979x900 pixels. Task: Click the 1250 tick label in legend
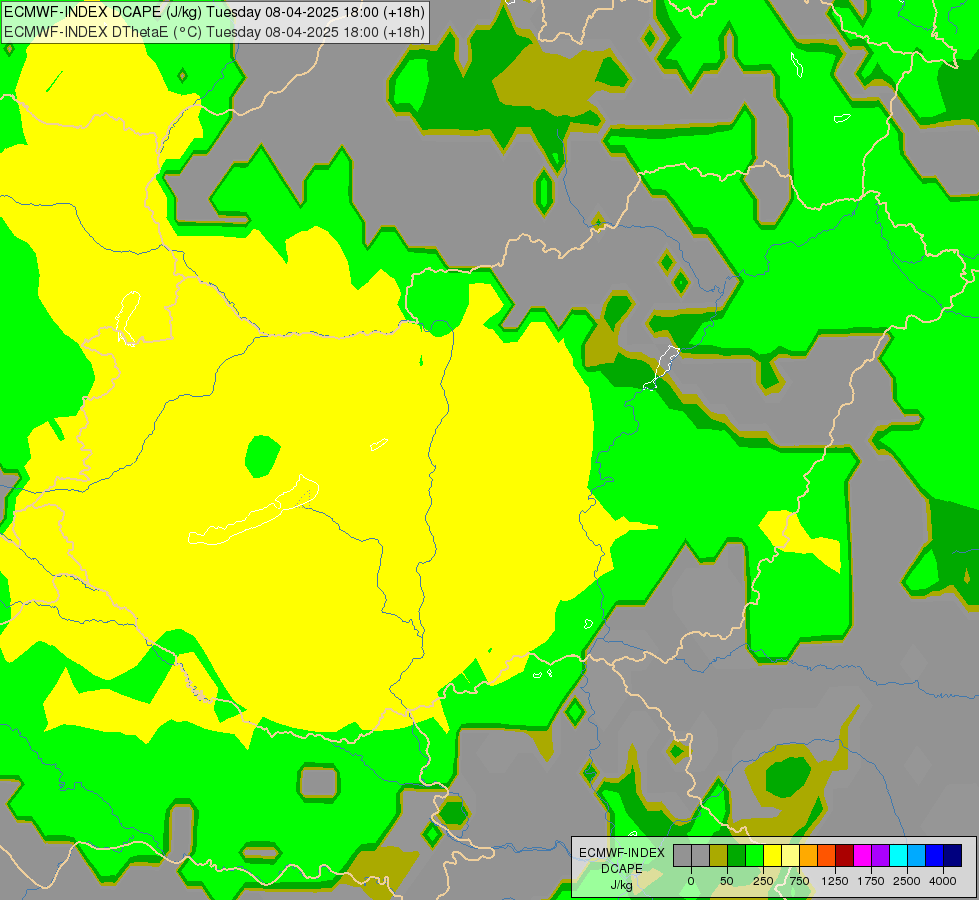tap(835, 881)
